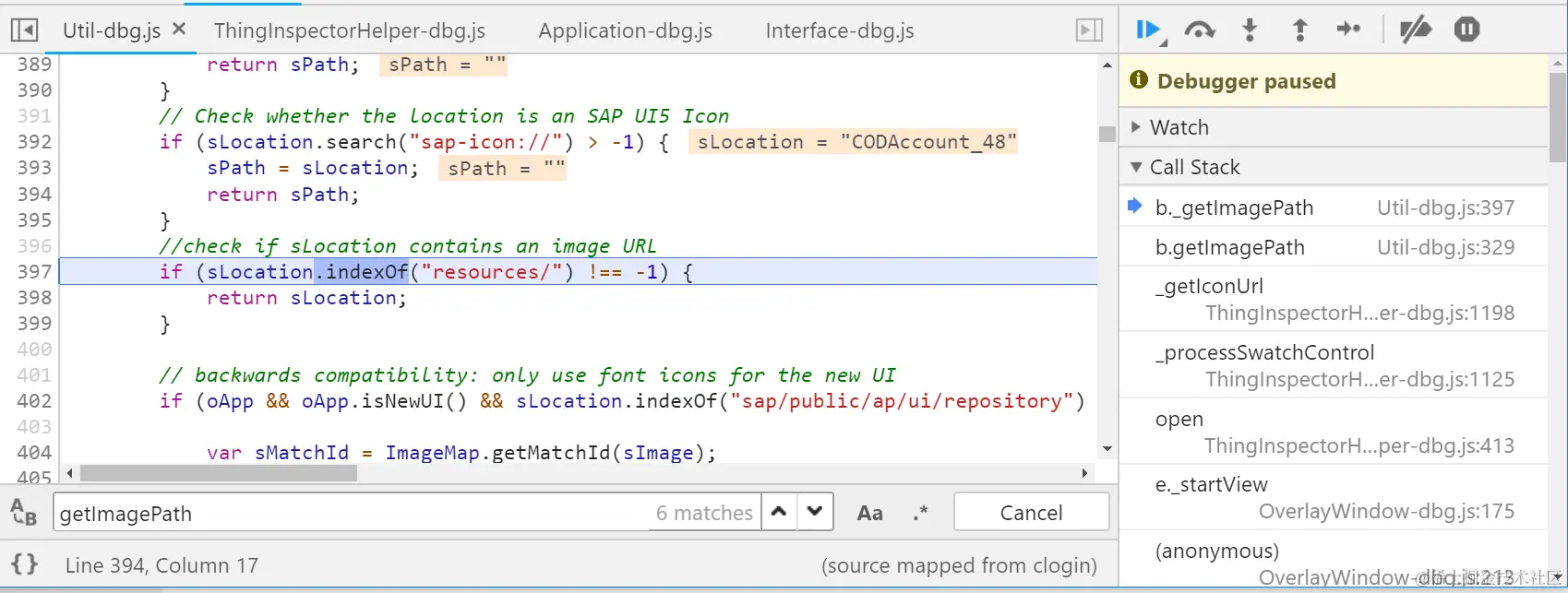Open ThingInspectorHelper-dbg.js tab

coord(350,30)
